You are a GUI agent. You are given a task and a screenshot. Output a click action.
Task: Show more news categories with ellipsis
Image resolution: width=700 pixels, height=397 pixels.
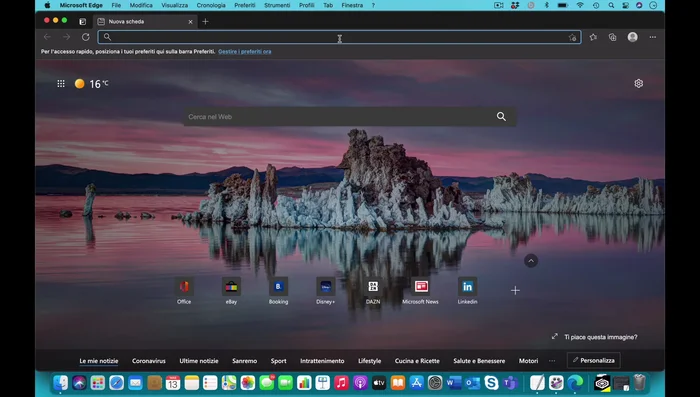tap(552, 361)
